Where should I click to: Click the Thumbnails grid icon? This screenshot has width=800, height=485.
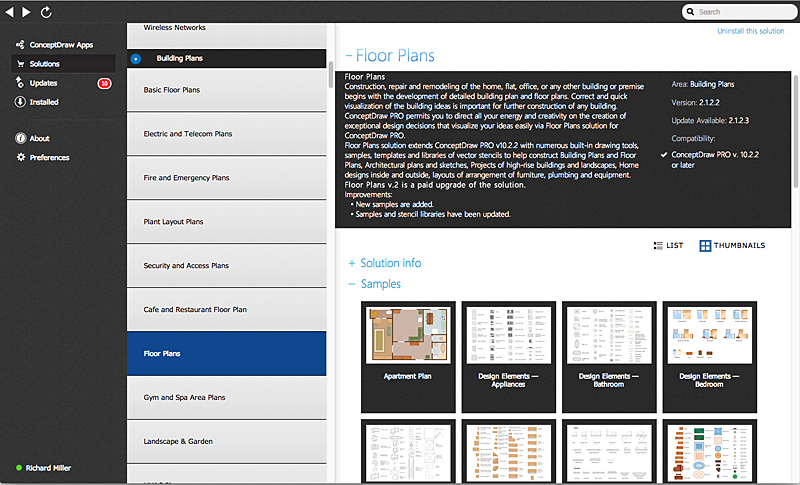point(705,246)
